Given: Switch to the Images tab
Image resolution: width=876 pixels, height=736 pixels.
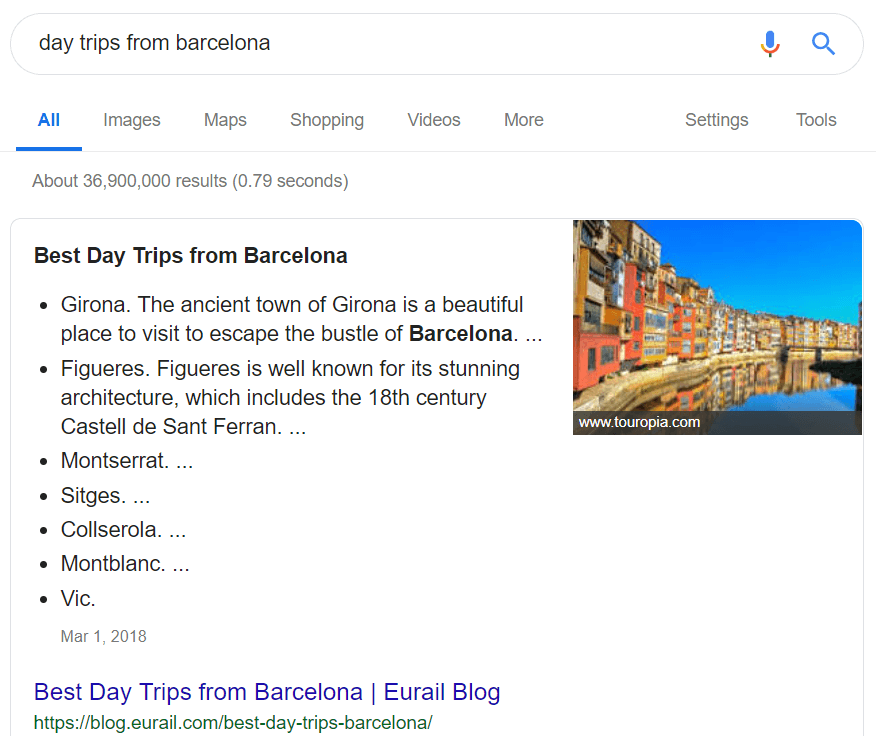Looking at the screenshot, I should 132,120.
